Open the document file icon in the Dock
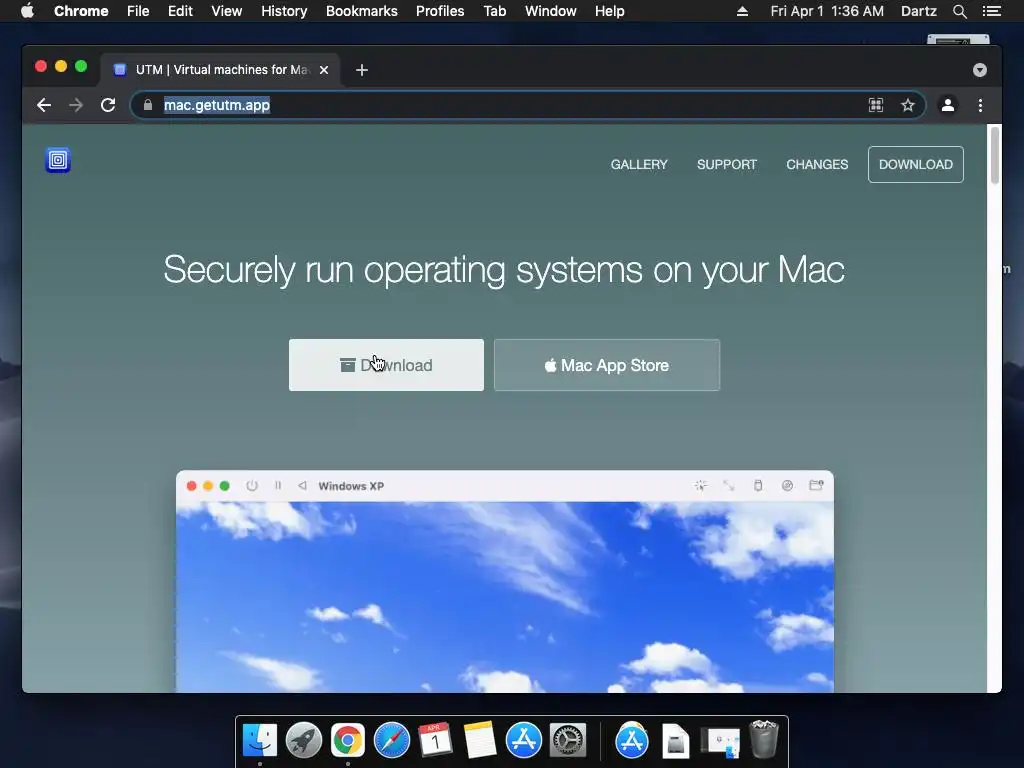The image size is (1024, 768). click(x=676, y=741)
